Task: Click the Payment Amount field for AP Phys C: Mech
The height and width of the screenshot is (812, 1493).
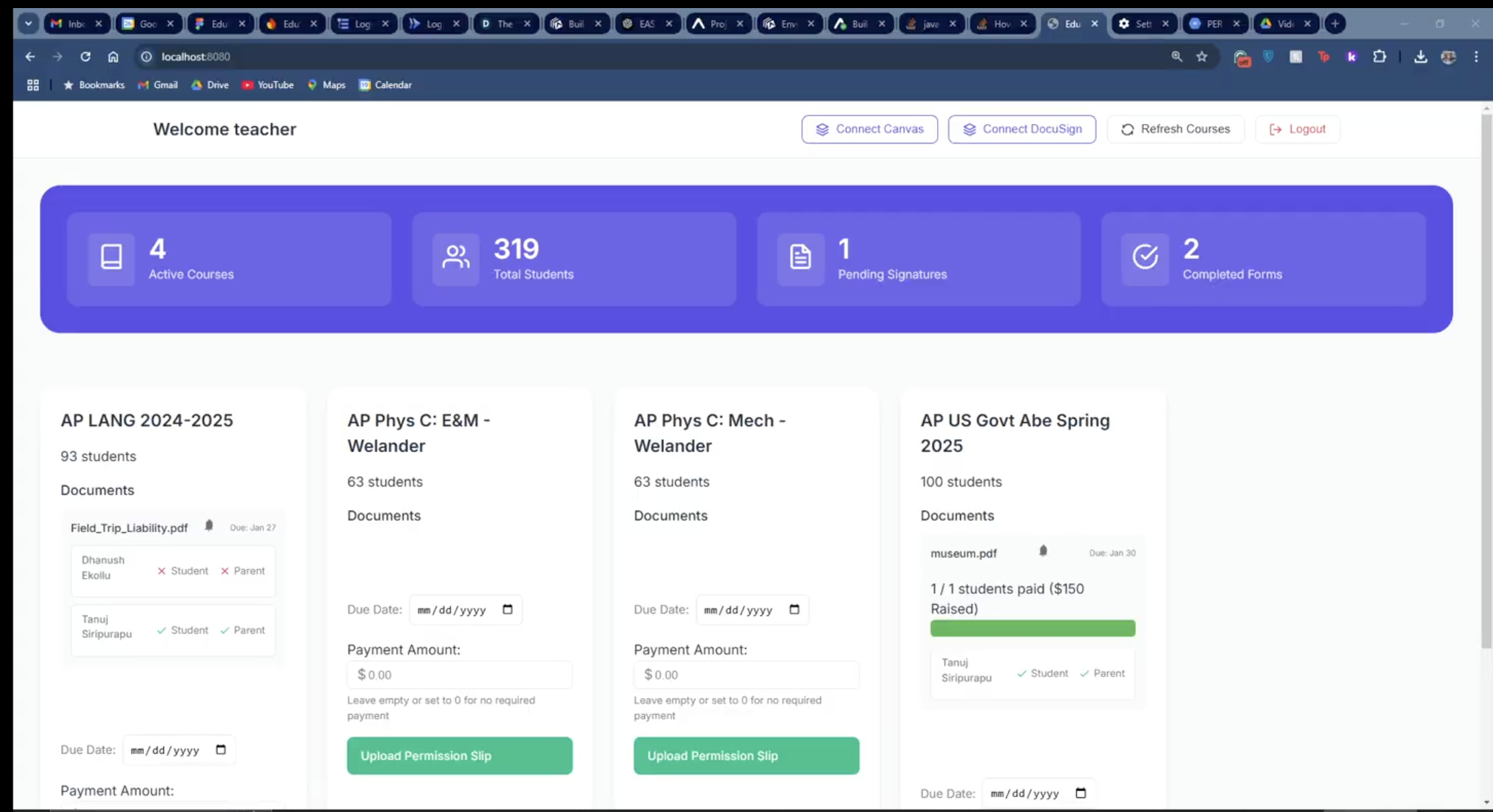Action: pyautogui.click(x=746, y=674)
